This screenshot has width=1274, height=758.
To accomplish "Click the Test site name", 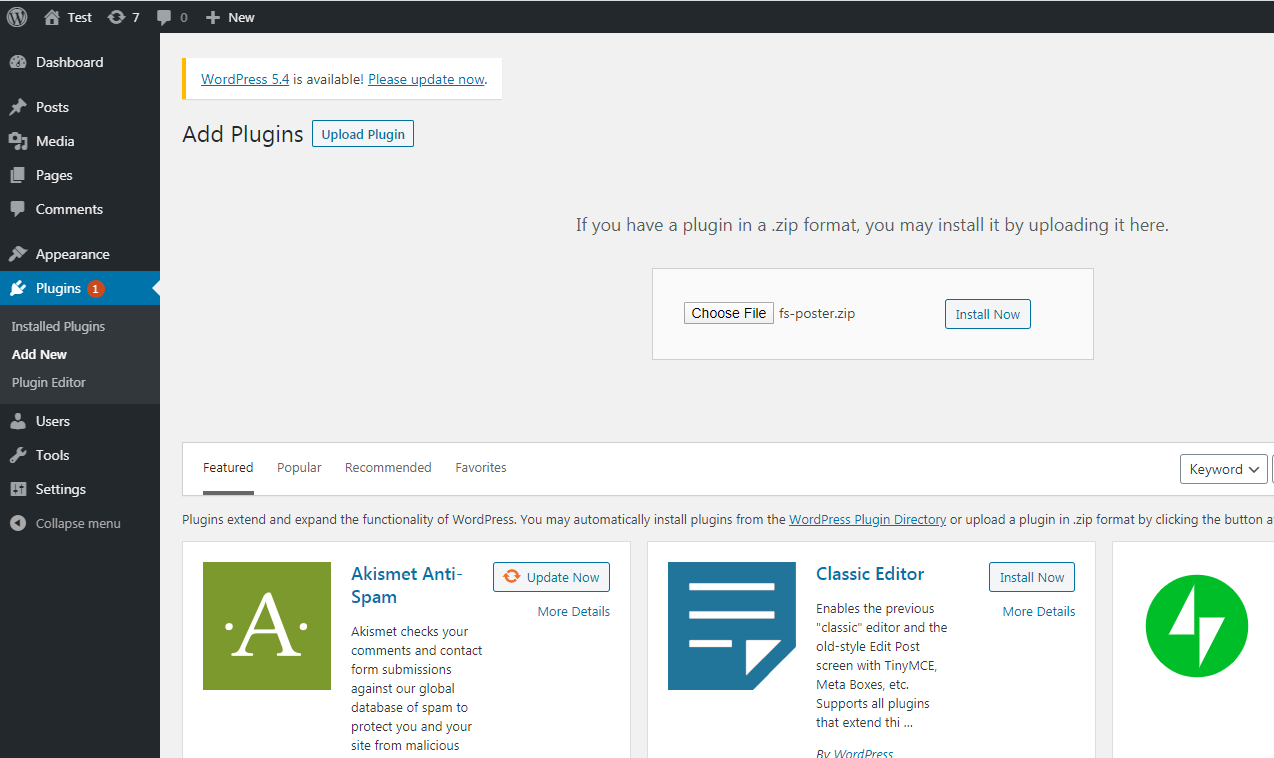I will [x=80, y=17].
